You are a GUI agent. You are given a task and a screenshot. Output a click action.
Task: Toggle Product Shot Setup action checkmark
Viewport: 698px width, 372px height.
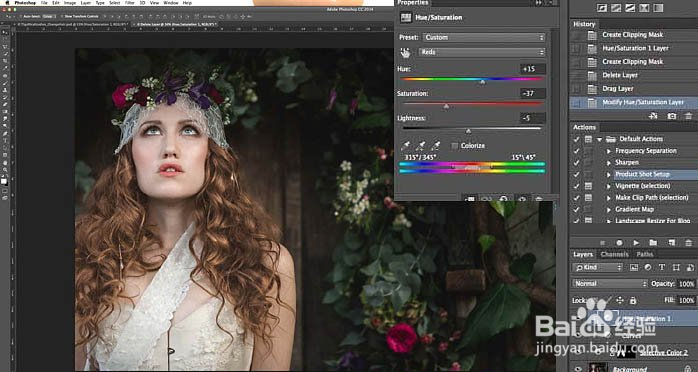point(576,174)
